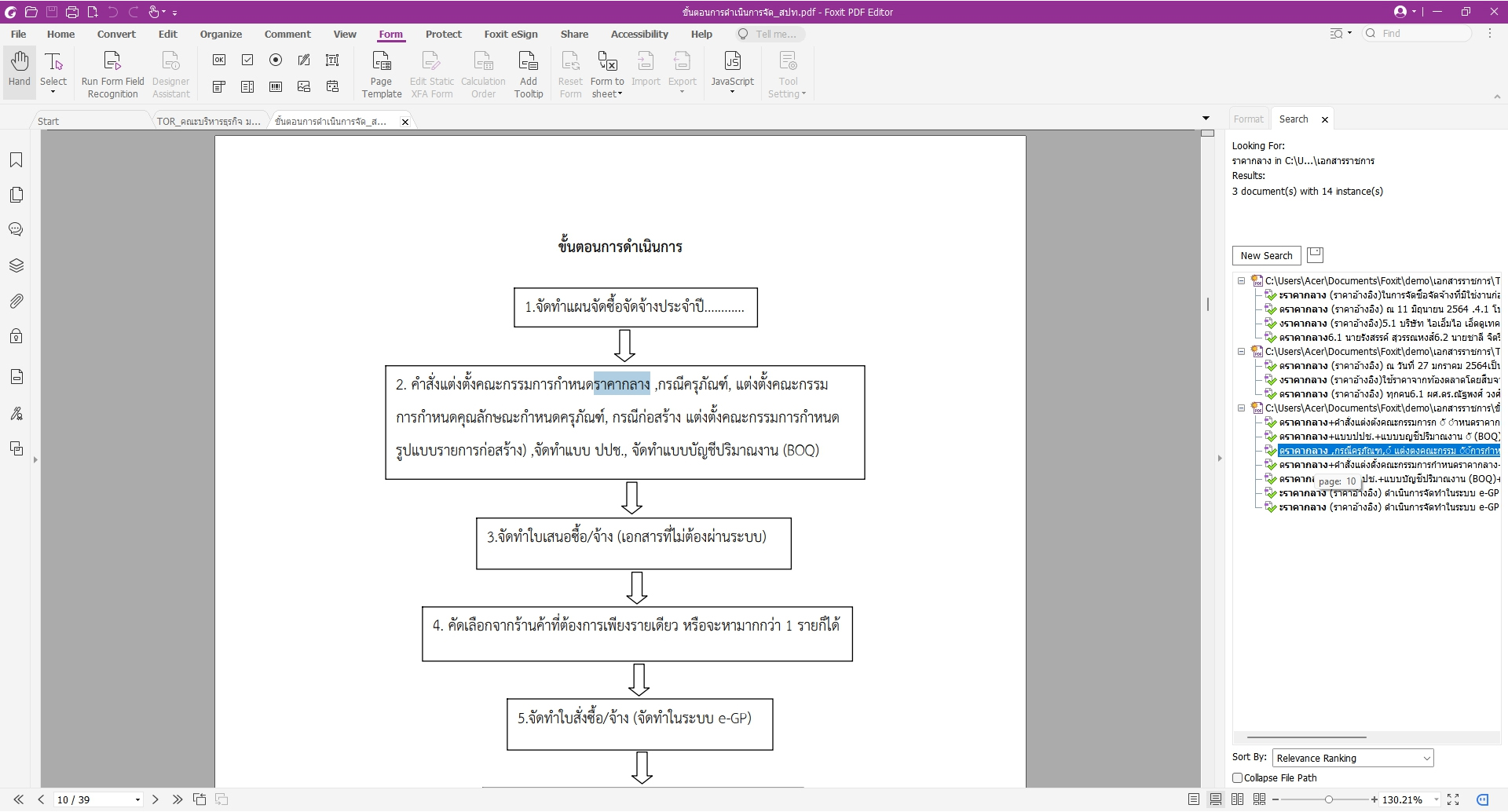Open the Comments panel
The image size is (1508, 812).
tap(16, 229)
